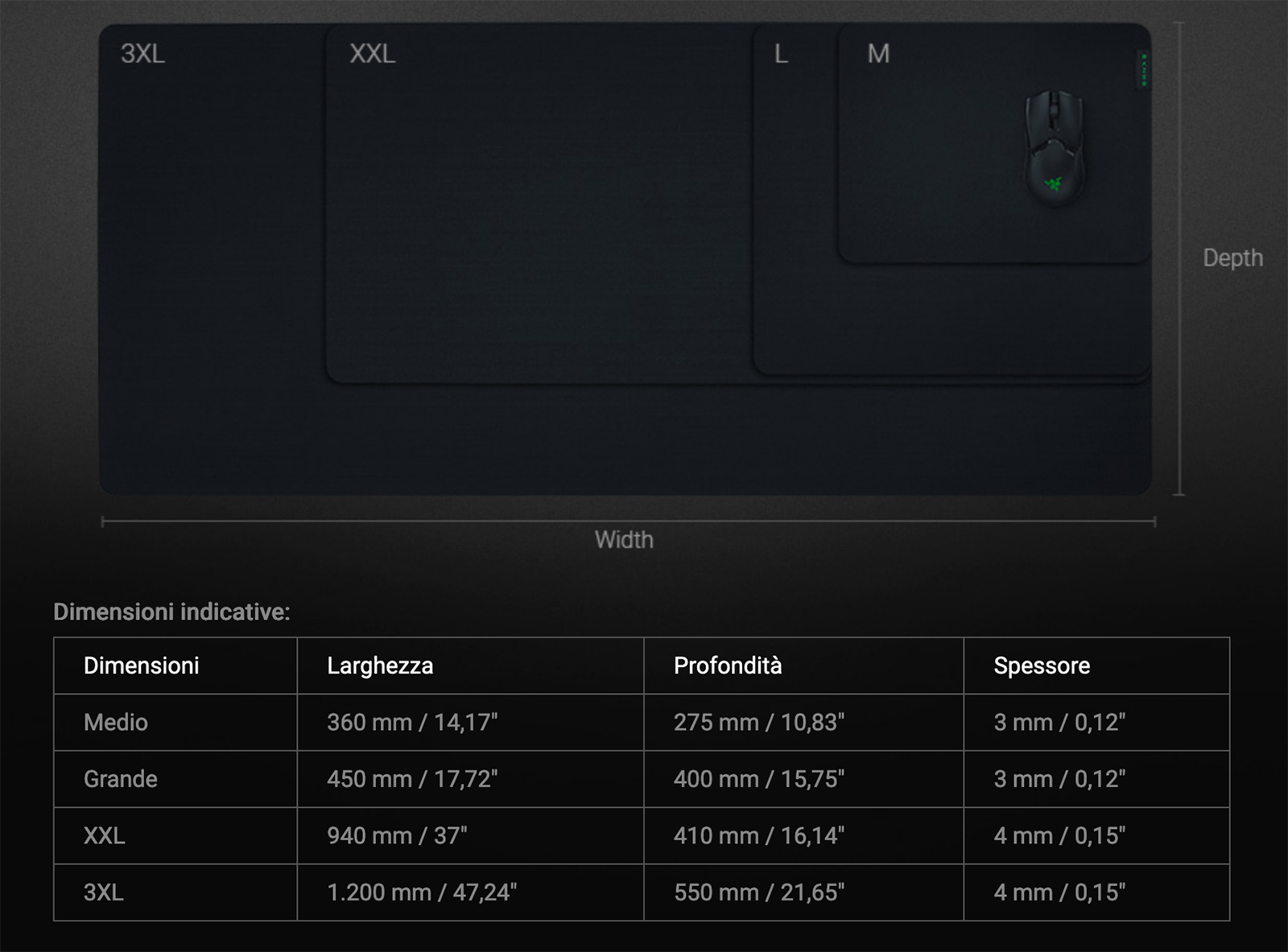Screen dimensions: 1288x952
Task: Select the 3XL row in the table
Action: click(x=104, y=892)
